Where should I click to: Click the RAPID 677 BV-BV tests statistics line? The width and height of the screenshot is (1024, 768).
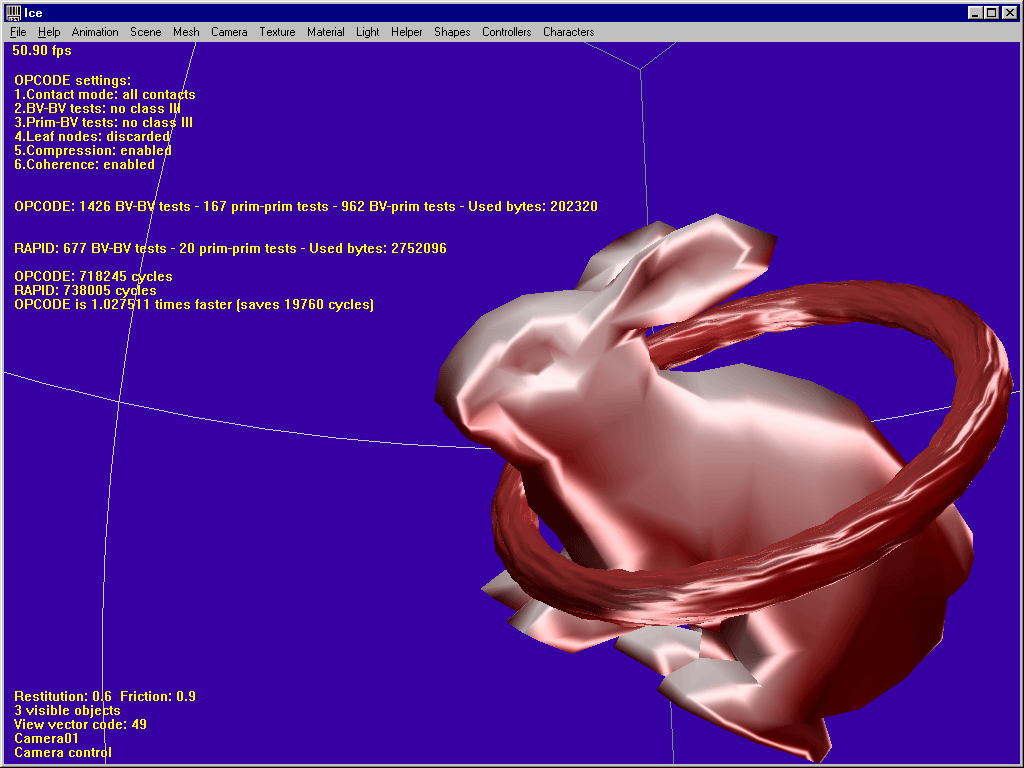230,248
